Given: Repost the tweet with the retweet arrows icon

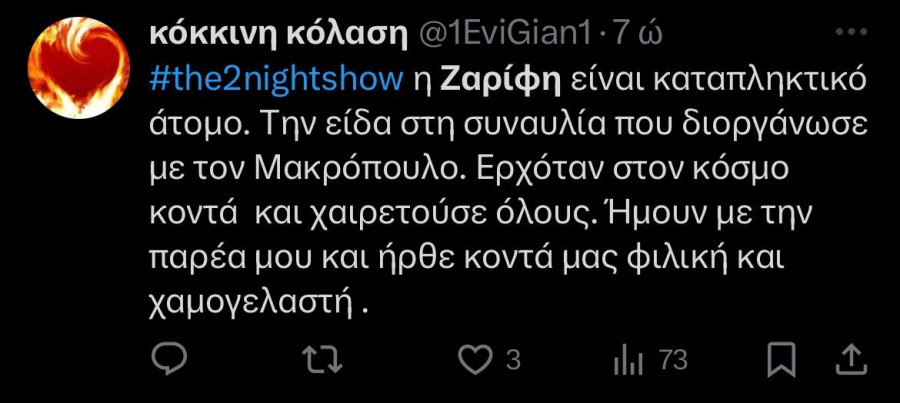Looking at the screenshot, I should 322,360.
